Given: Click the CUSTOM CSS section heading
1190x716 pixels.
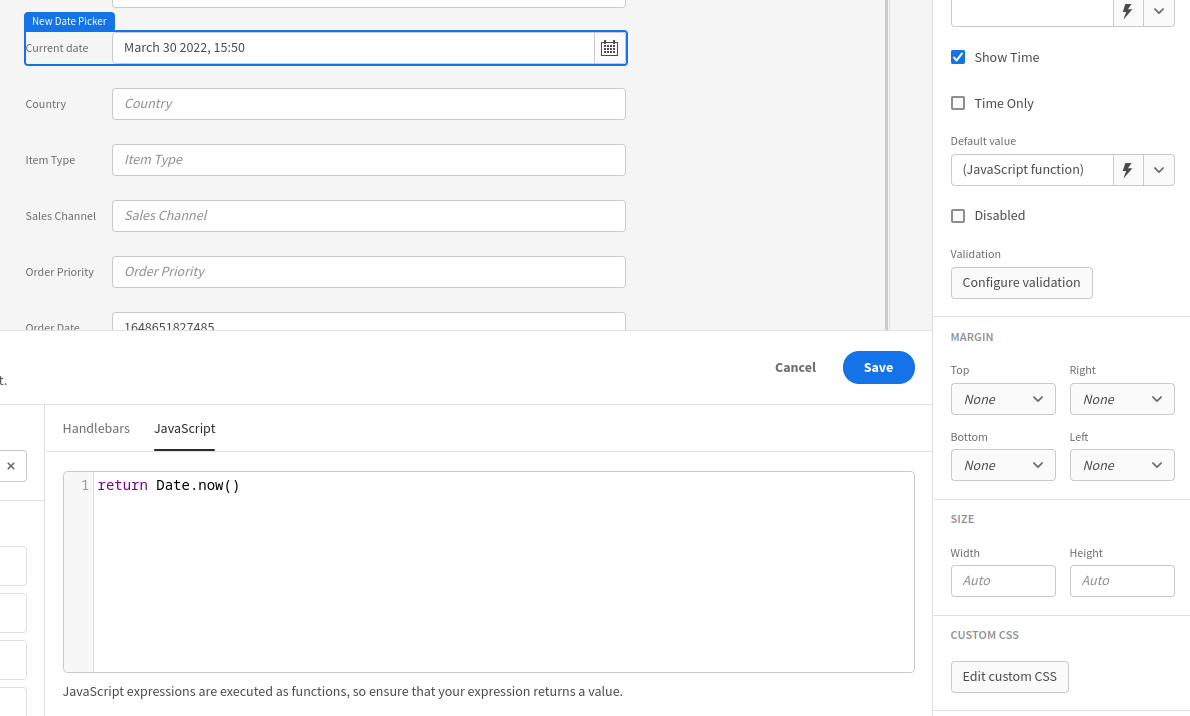Looking at the screenshot, I should pos(984,635).
